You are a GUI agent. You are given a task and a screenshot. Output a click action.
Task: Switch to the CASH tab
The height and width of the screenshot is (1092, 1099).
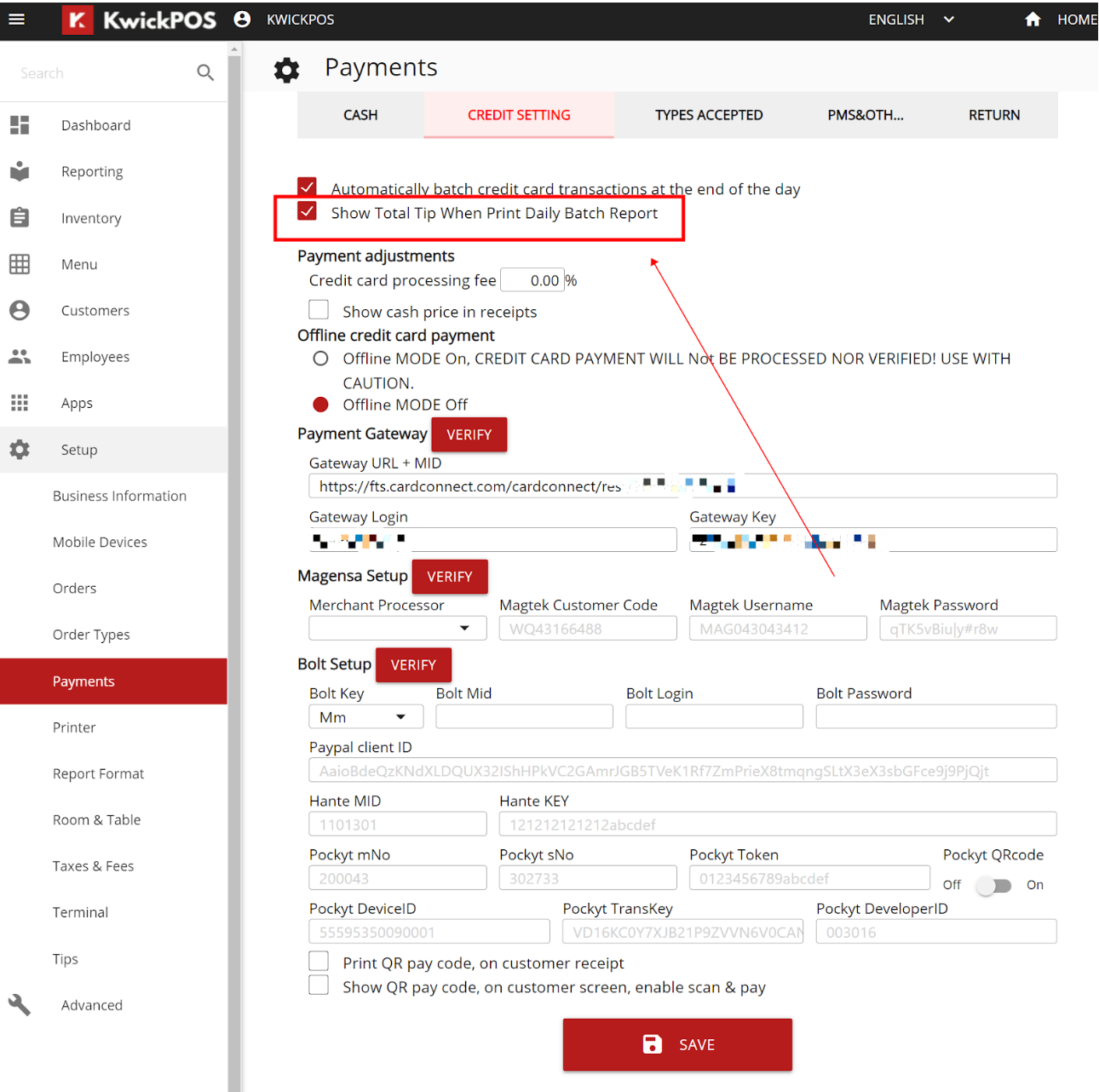point(360,115)
